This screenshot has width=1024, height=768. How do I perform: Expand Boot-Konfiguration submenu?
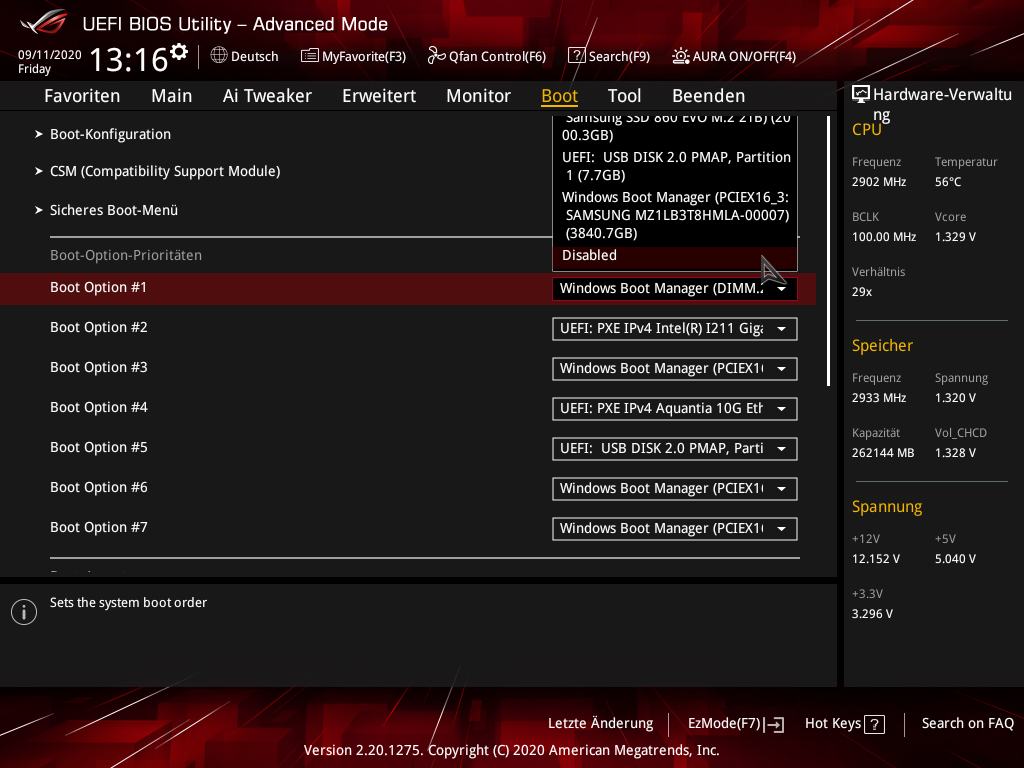tap(110, 134)
